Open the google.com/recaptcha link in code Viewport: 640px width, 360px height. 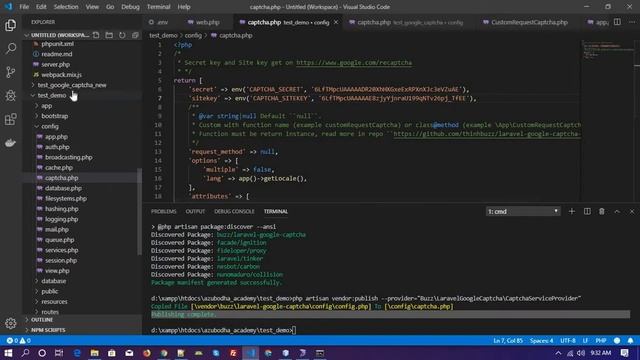click(354, 62)
